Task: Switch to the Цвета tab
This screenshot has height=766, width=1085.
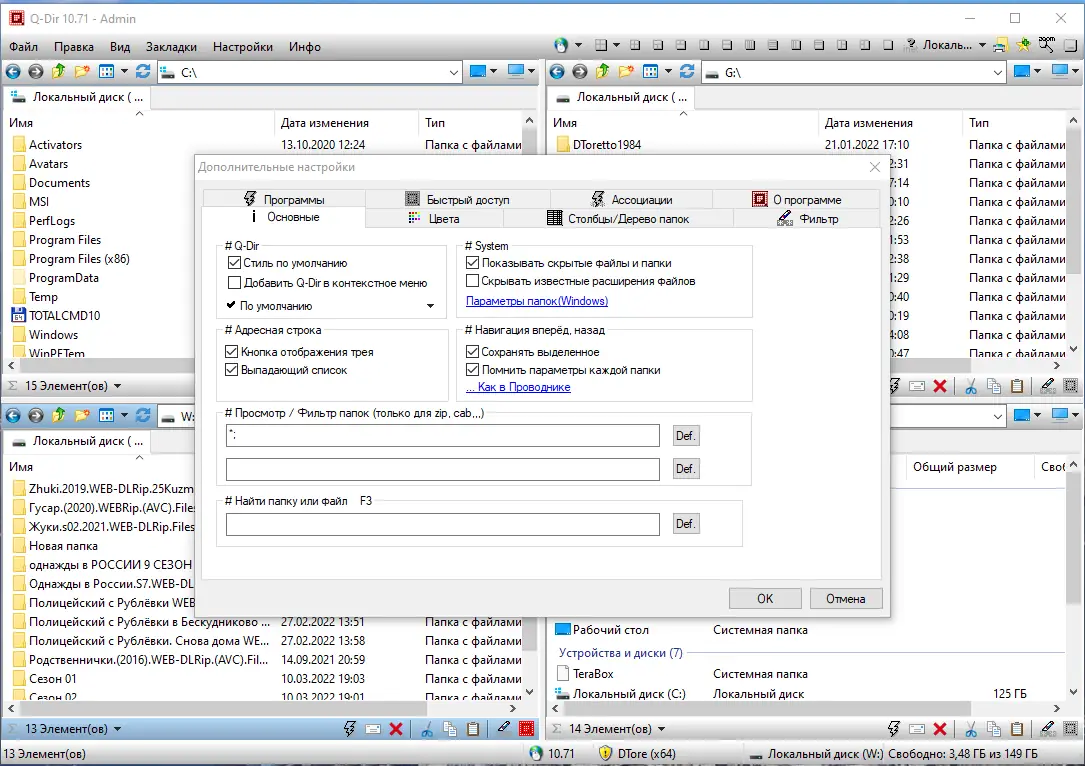Action: [x=434, y=219]
